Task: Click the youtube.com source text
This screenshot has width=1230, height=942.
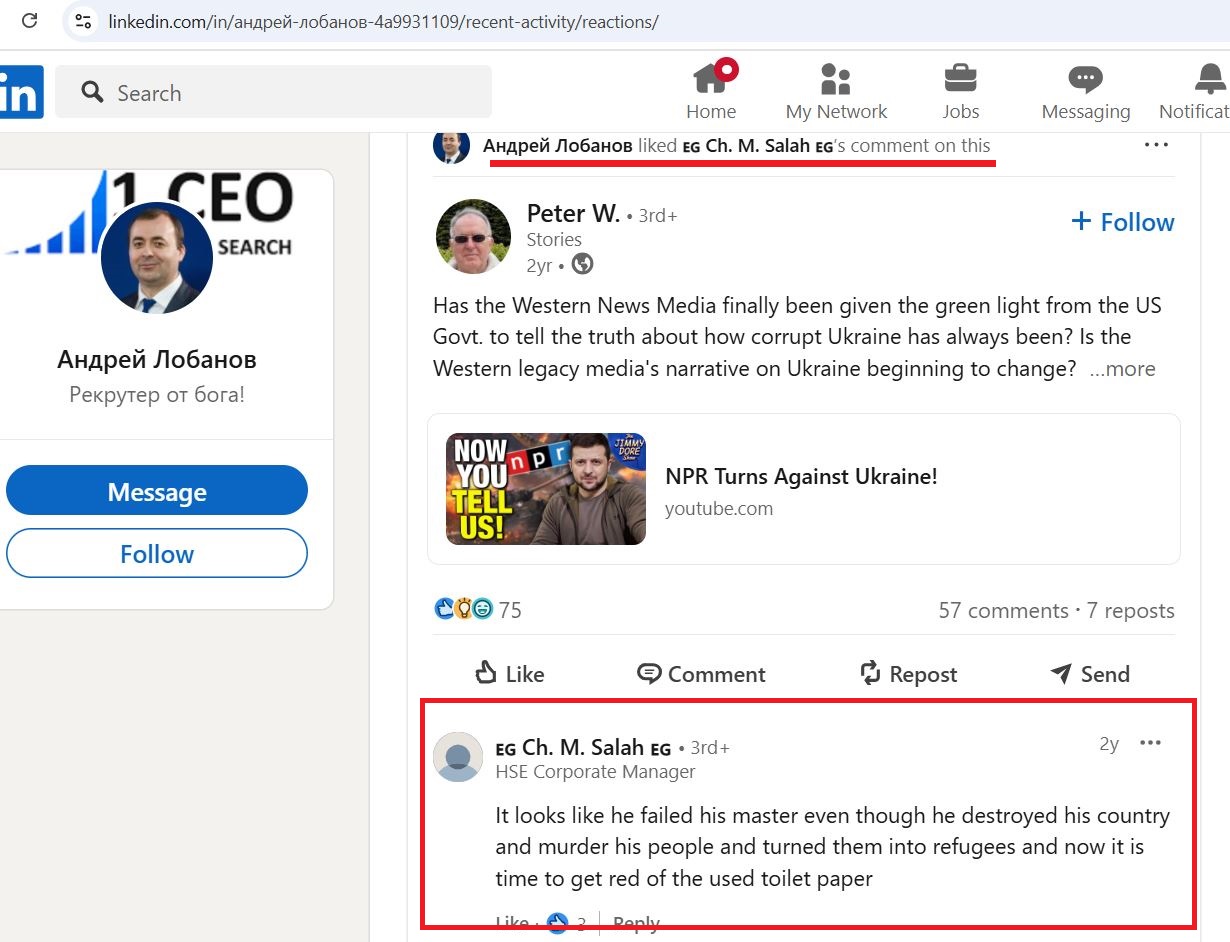Action: tap(719, 508)
